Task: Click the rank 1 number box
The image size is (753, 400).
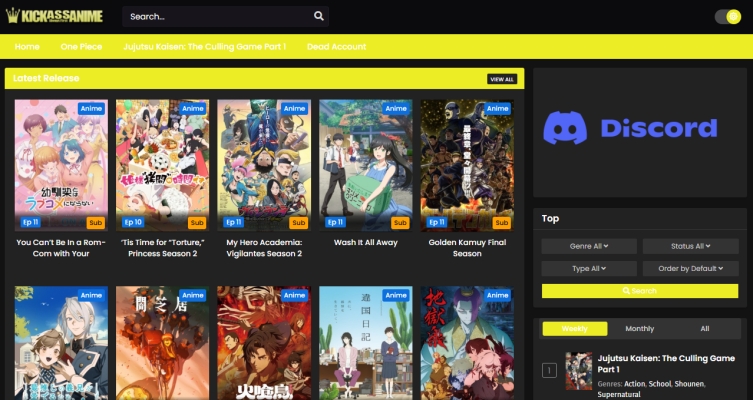Action: click(x=549, y=370)
